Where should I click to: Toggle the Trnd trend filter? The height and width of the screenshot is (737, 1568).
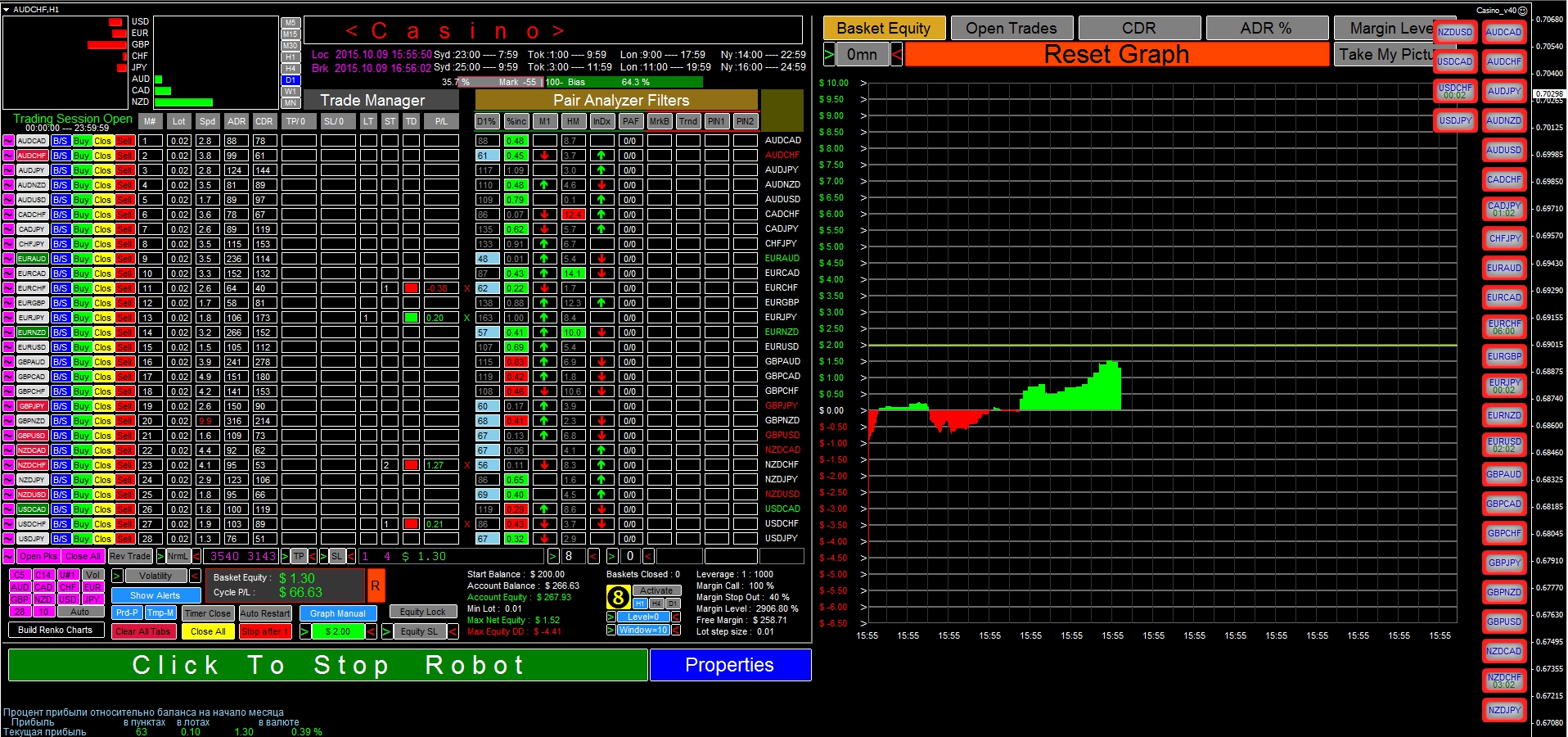point(688,121)
